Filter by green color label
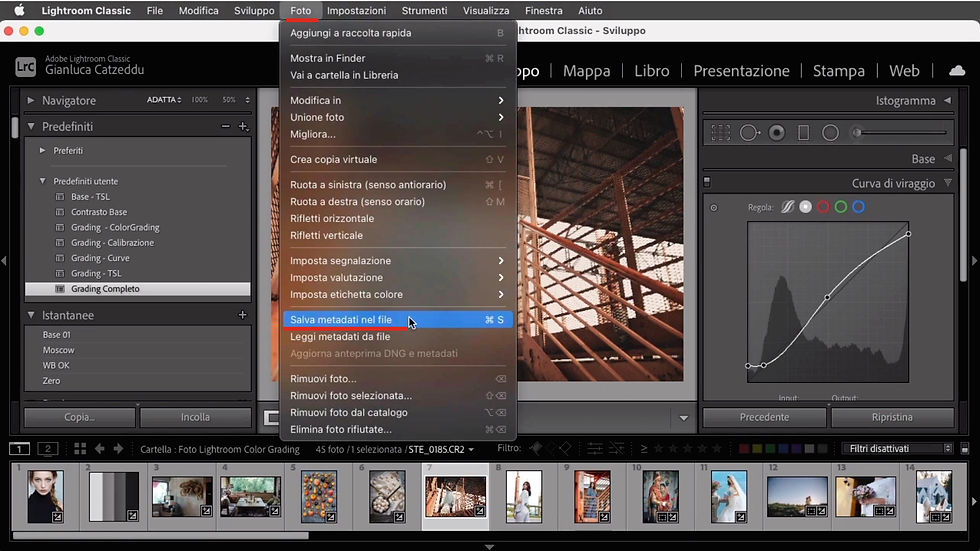Image resolution: width=980 pixels, height=551 pixels. point(770,449)
